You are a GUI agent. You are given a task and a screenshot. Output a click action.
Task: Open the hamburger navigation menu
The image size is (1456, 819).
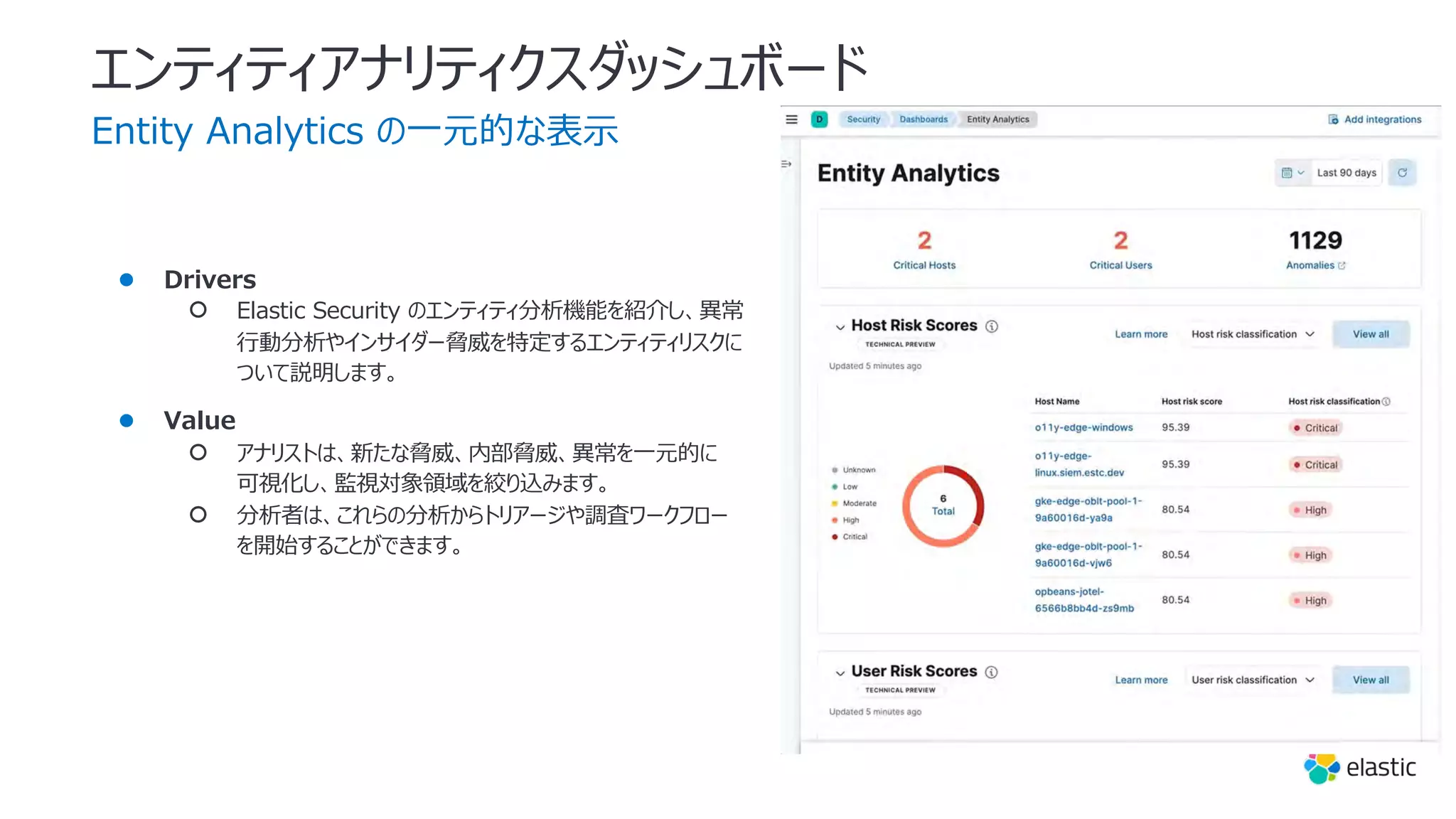791,119
